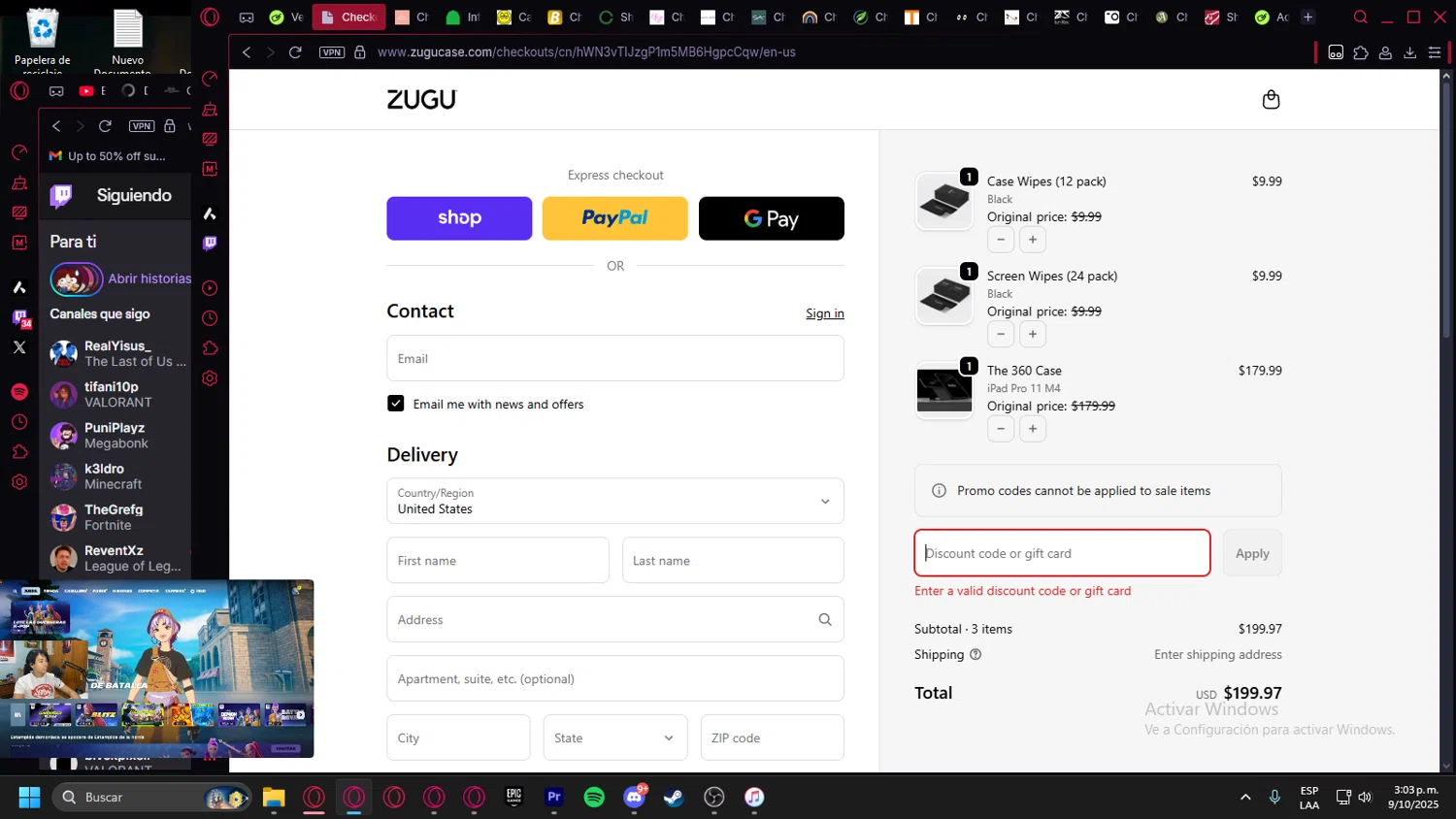Switch to the active Check tab
This screenshot has width=1456, height=819.
point(349,16)
